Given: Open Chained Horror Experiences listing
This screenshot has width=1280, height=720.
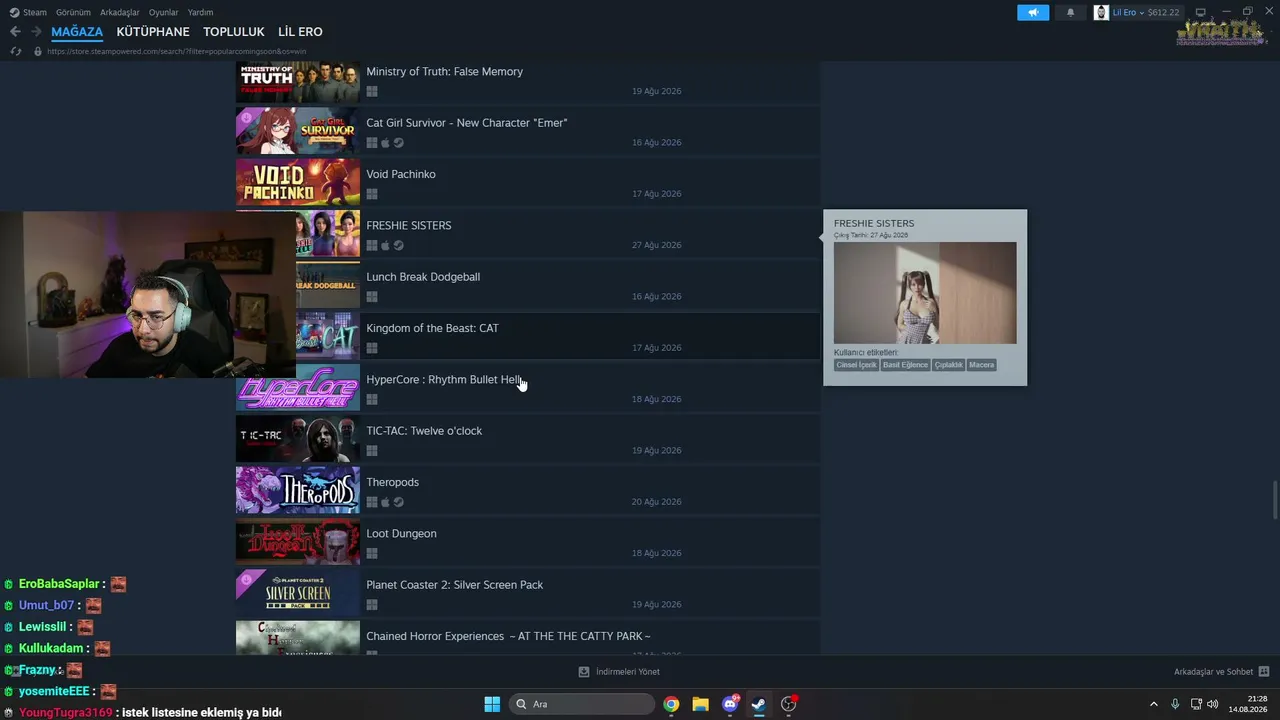Looking at the screenshot, I should (x=528, y=638).
